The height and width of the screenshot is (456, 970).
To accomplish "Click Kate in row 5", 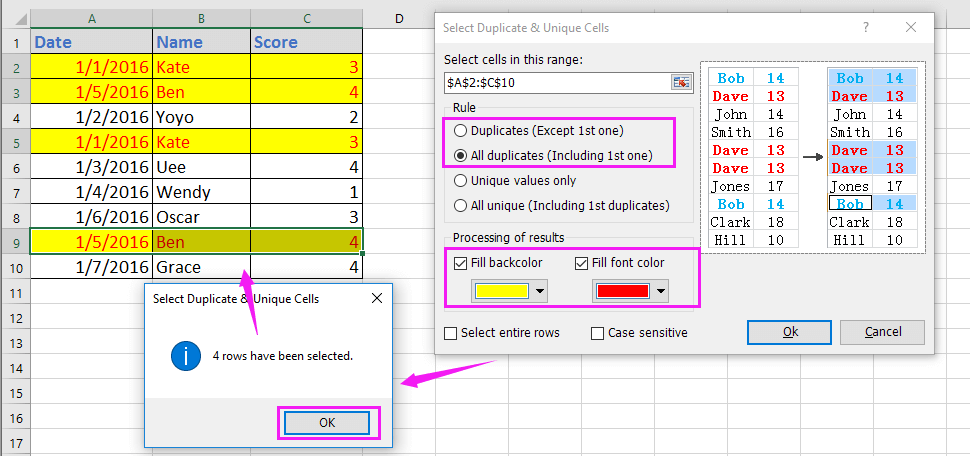I will click(x=201, y=142).
